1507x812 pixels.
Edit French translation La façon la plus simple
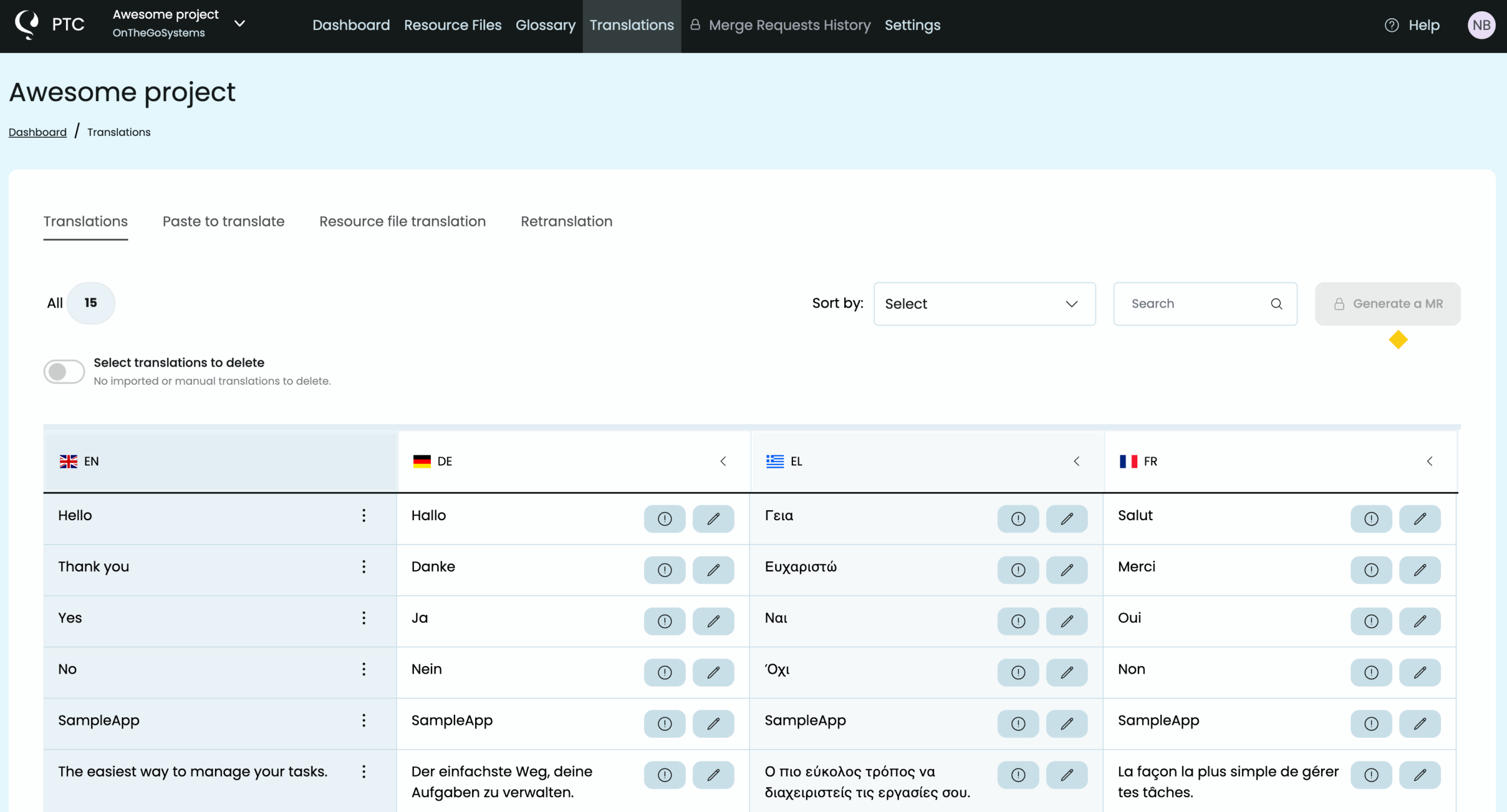click(x=1420, y=774)
